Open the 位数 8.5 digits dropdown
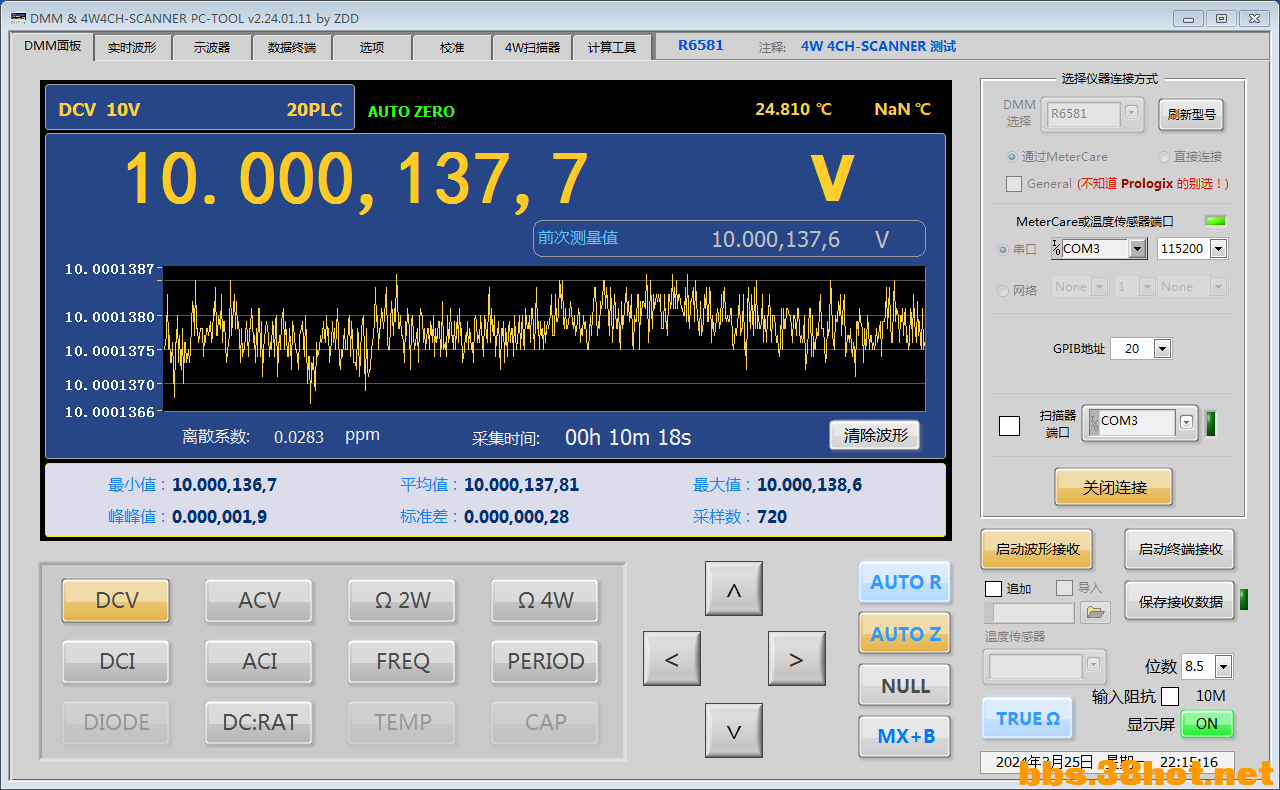1280x790 pixels. coord(1223,666)
